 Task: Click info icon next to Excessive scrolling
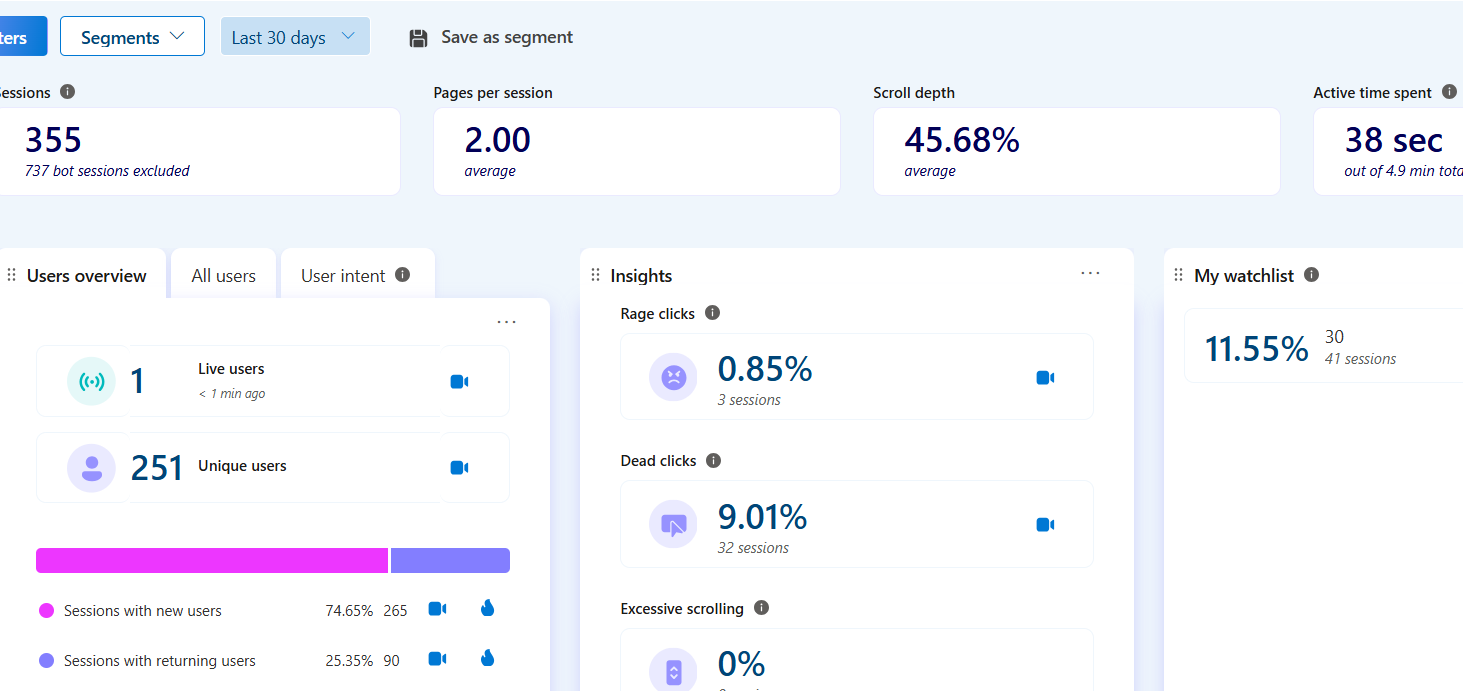click(761, 607)
